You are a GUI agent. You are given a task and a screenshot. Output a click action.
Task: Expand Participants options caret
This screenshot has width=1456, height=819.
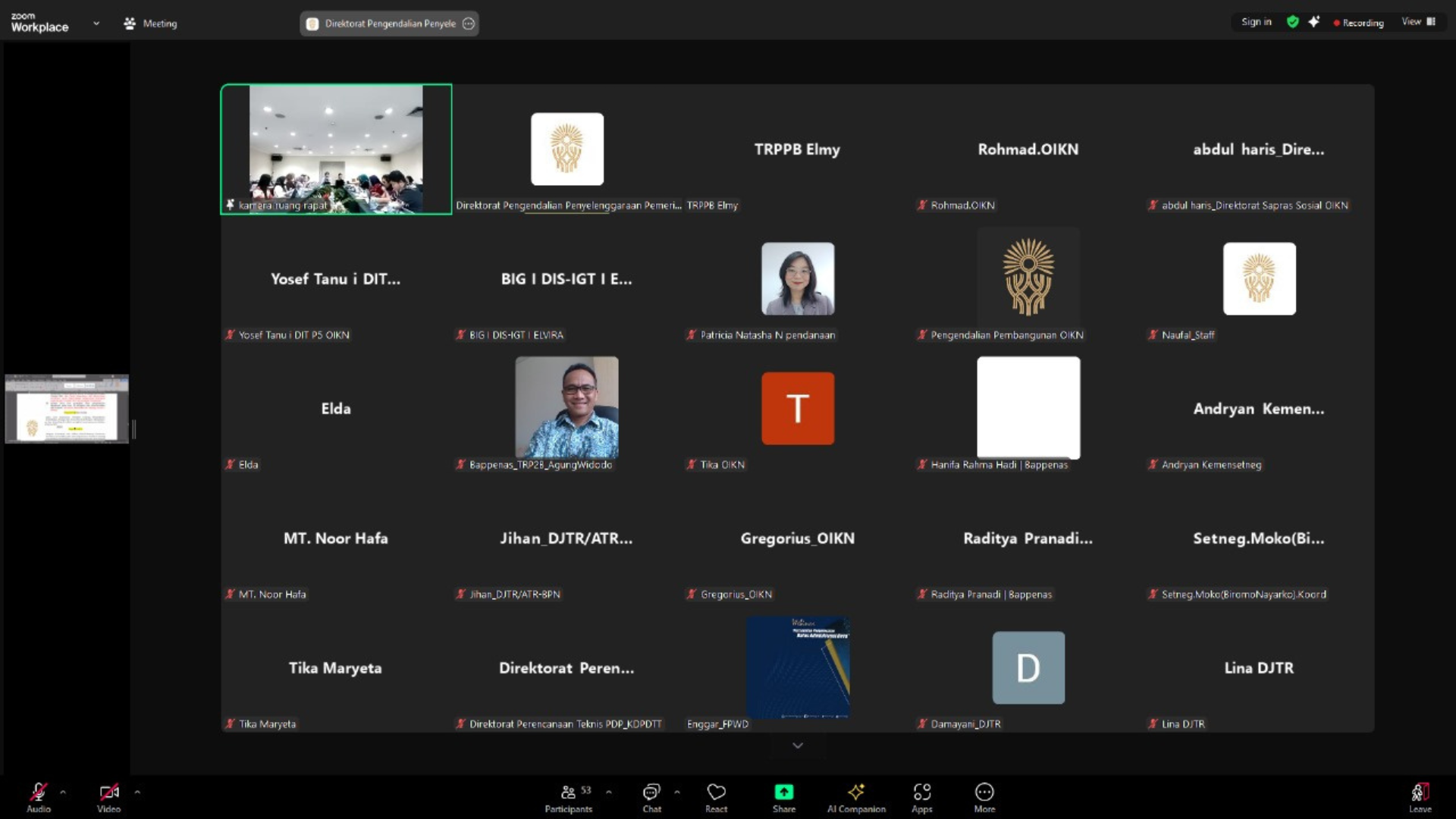(609, 792)
